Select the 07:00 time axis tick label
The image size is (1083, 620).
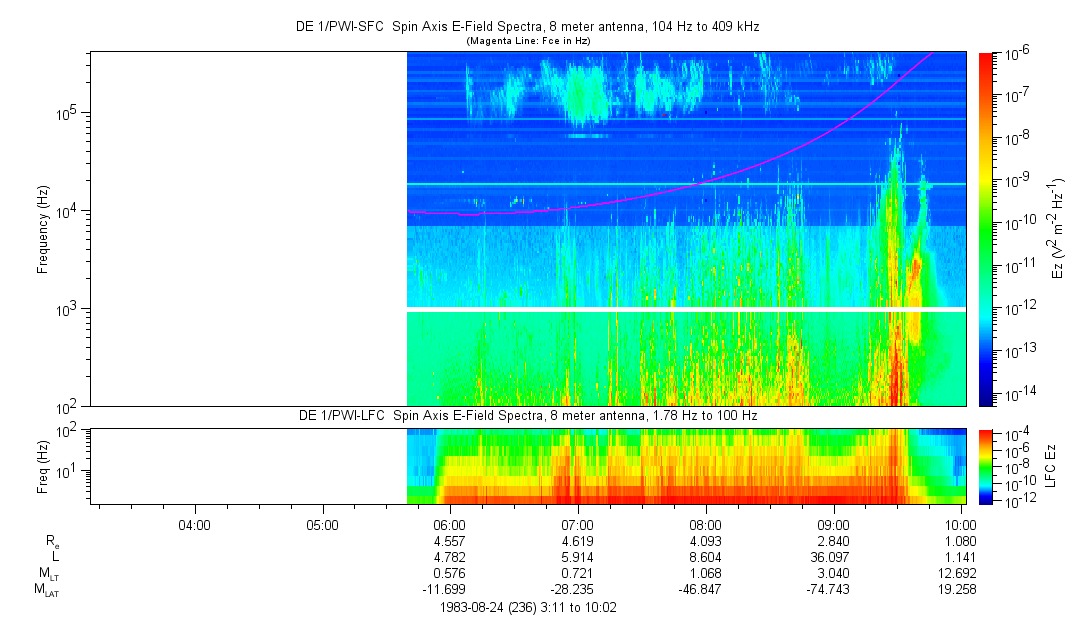pos(578,524)
